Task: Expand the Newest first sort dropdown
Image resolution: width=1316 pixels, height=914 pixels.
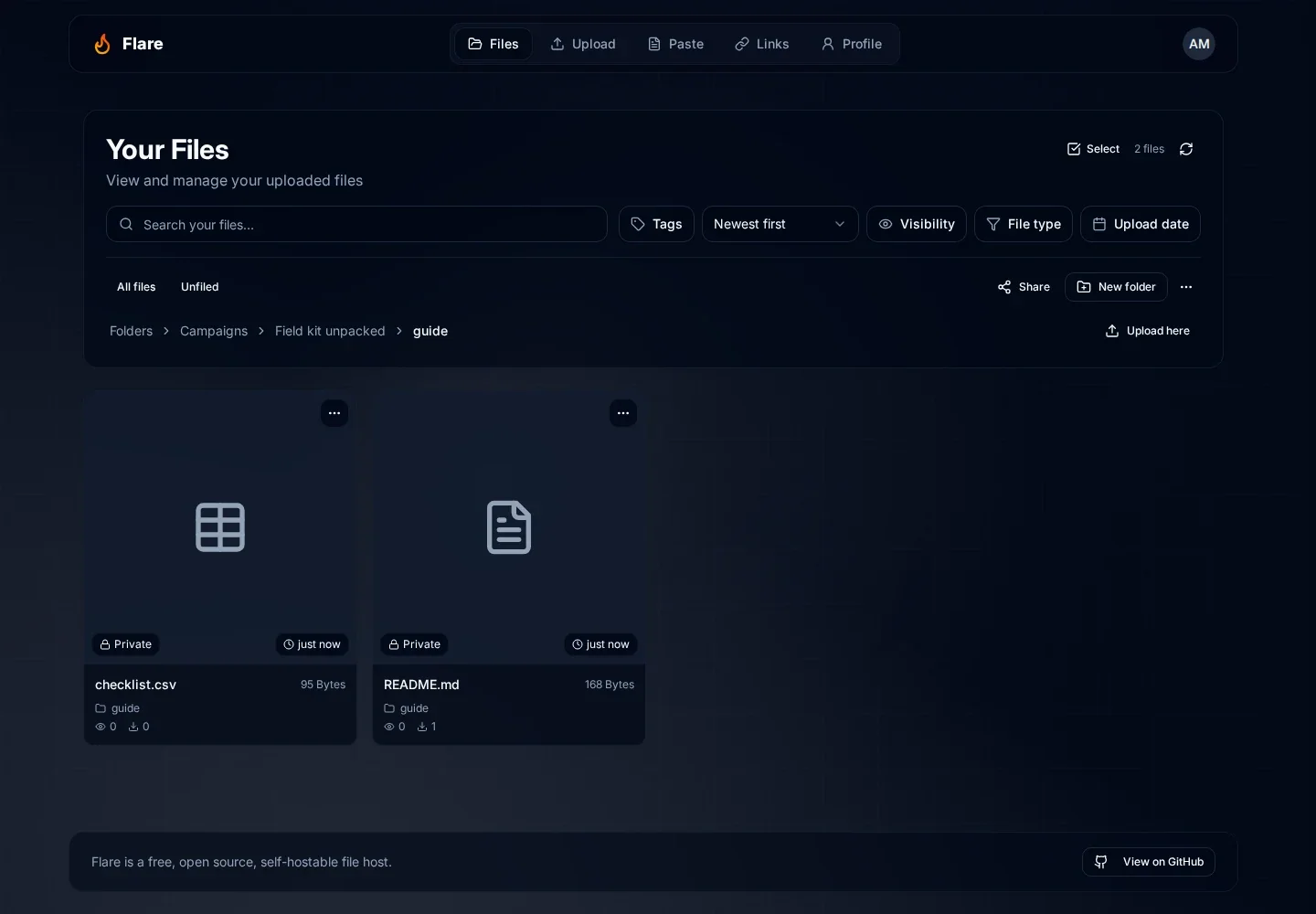Action: [x=780, y=224]
